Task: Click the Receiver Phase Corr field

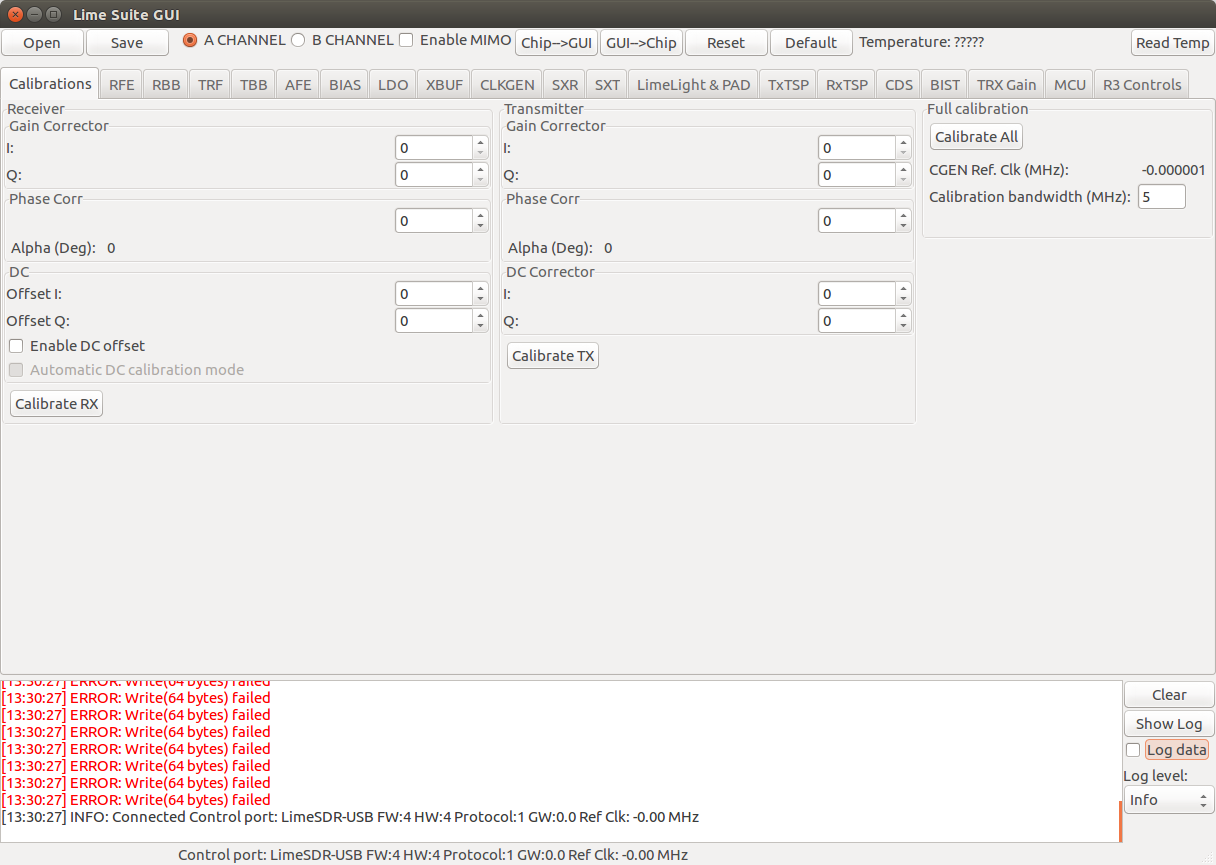Action: click(x=434, y=221)
